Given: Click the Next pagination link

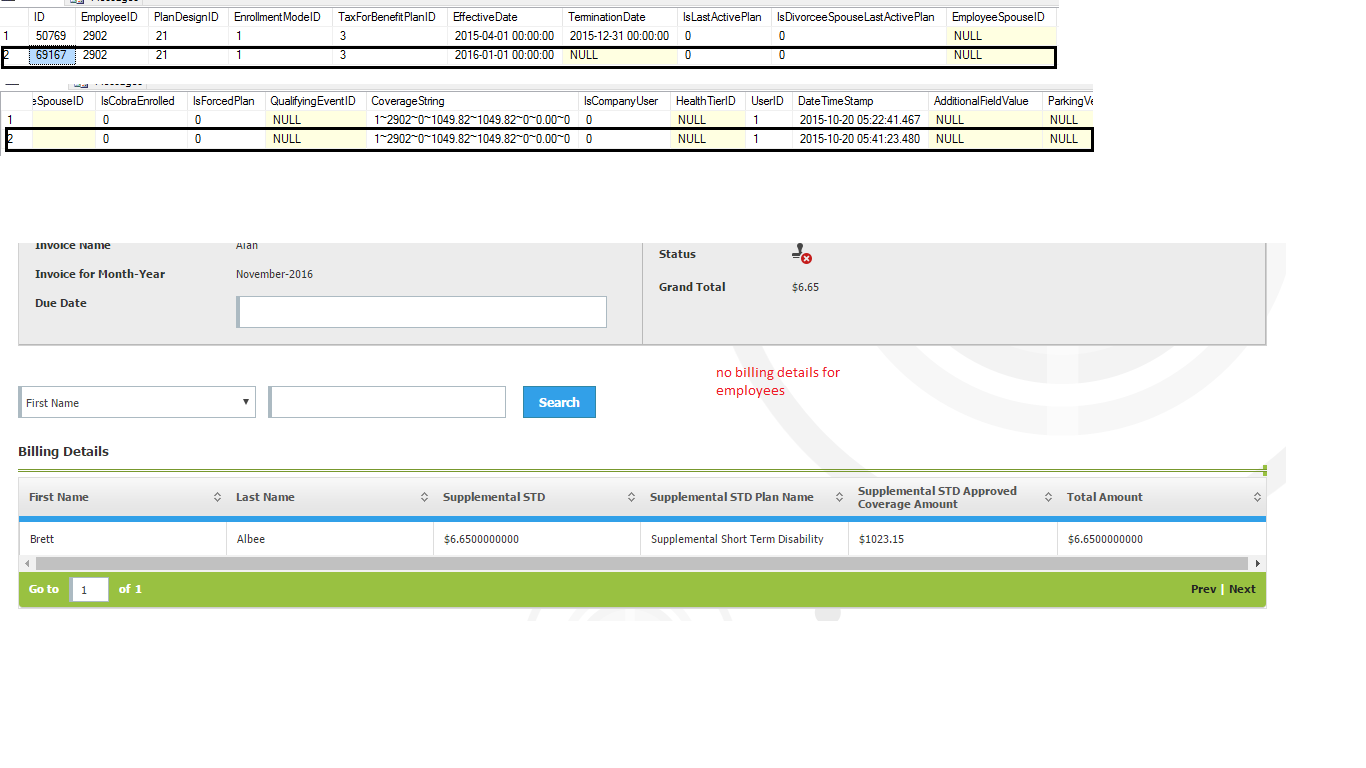Looking at the screenshot, I should pyautogui.click(x=1242, y=589).
